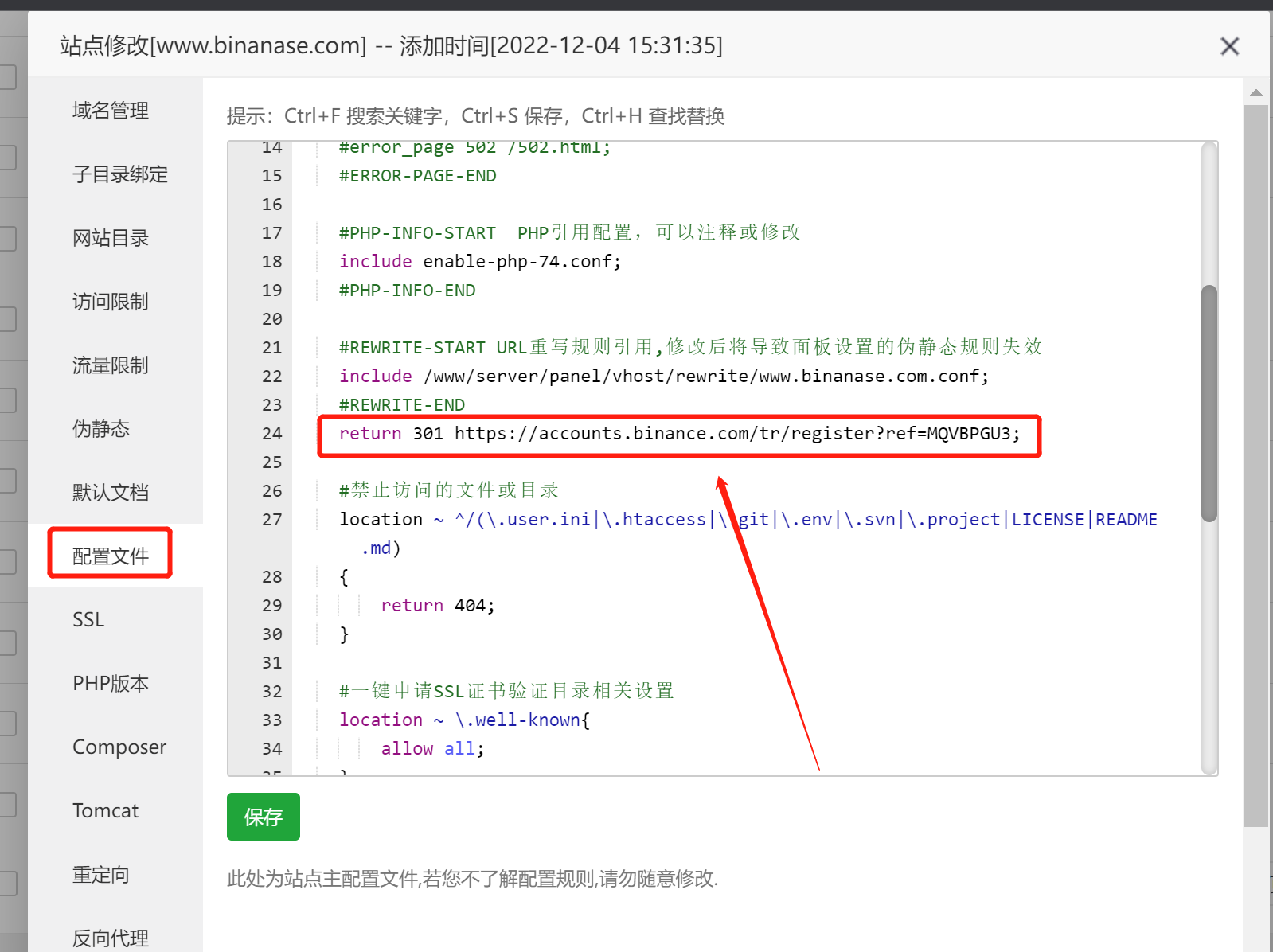
Task: Select the 配置文件 tab
Action: tap(111, 556)
